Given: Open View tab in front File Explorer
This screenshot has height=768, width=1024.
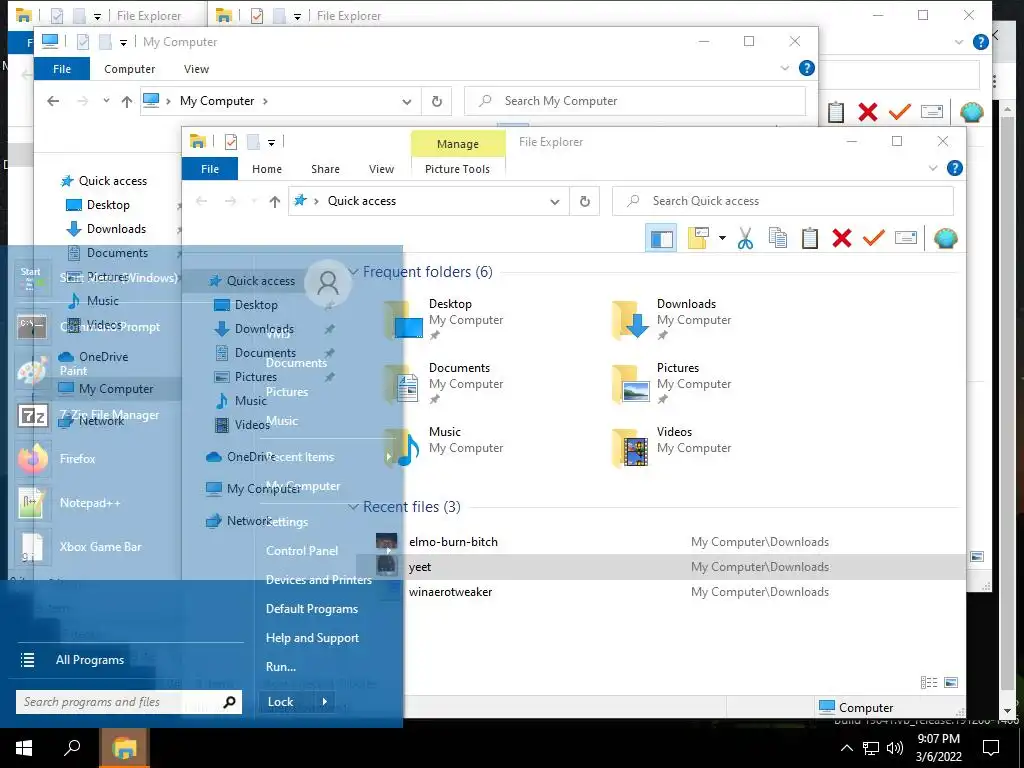Looking at the screenshot, I should (381, 169).
